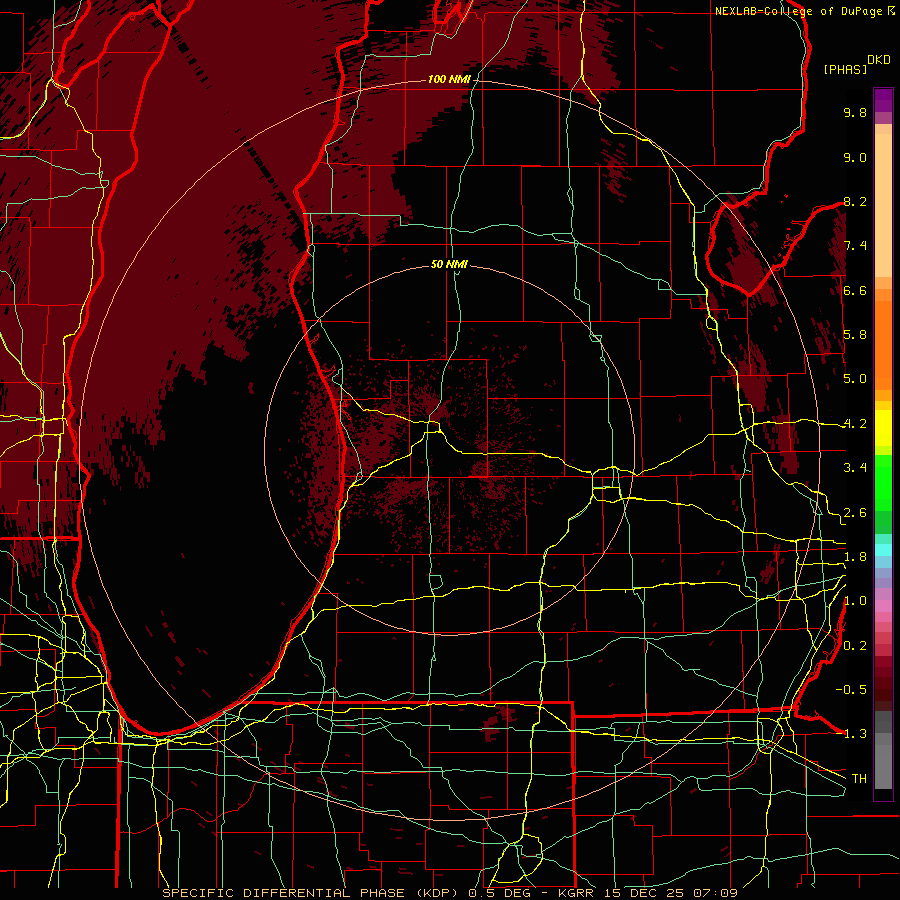Screen dimensions: 900x900
Task: Click the purple swatch atop the color scale
Action: point(883,100)
